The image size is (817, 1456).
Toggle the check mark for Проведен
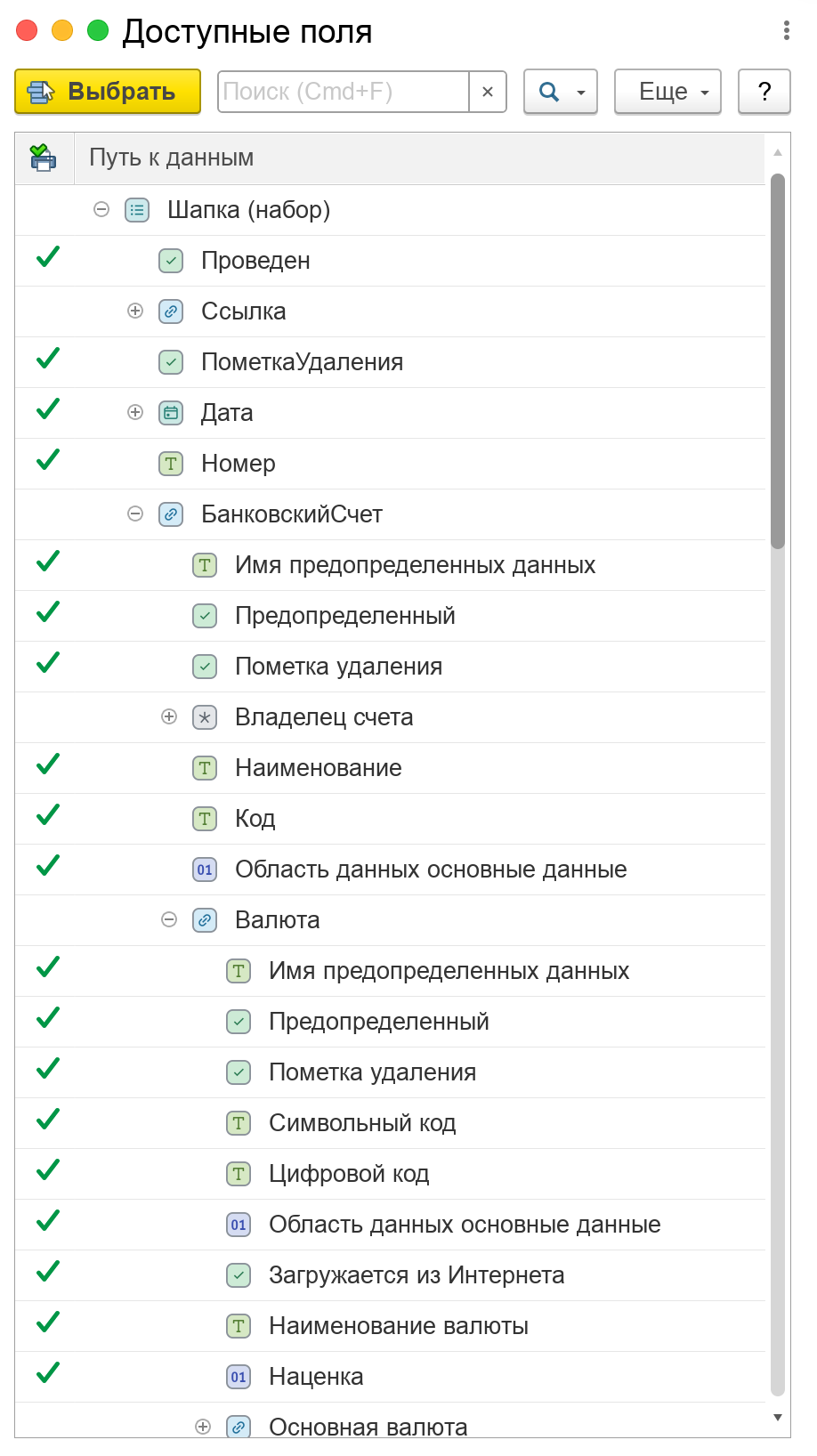[x=48, y=257]
